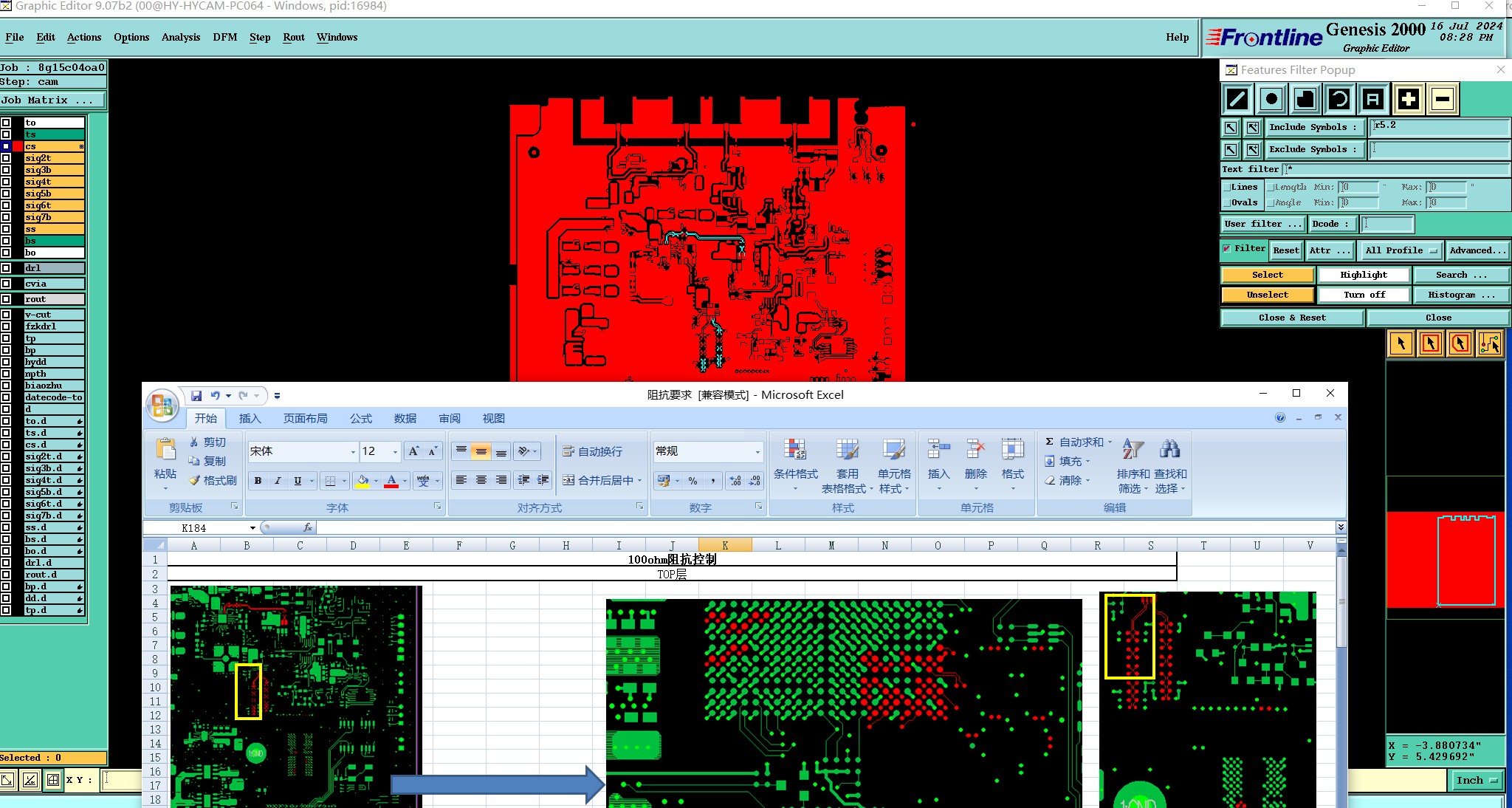The width and height of the screenshot is (1512, 808).
Task: Enable the Lines checkbox
Action: click(1227, 188)
